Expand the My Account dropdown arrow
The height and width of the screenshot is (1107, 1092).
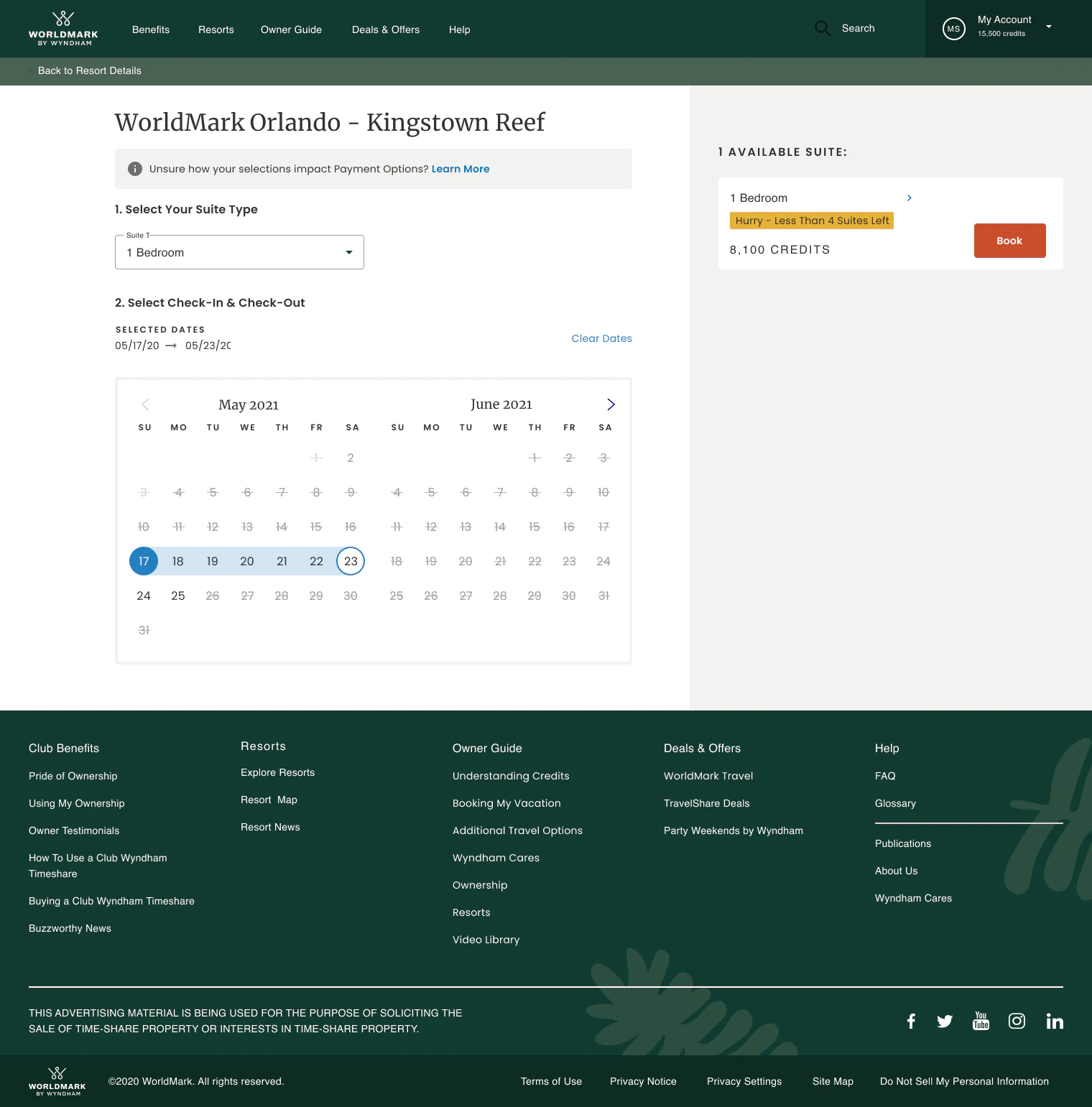point(1049,27)
